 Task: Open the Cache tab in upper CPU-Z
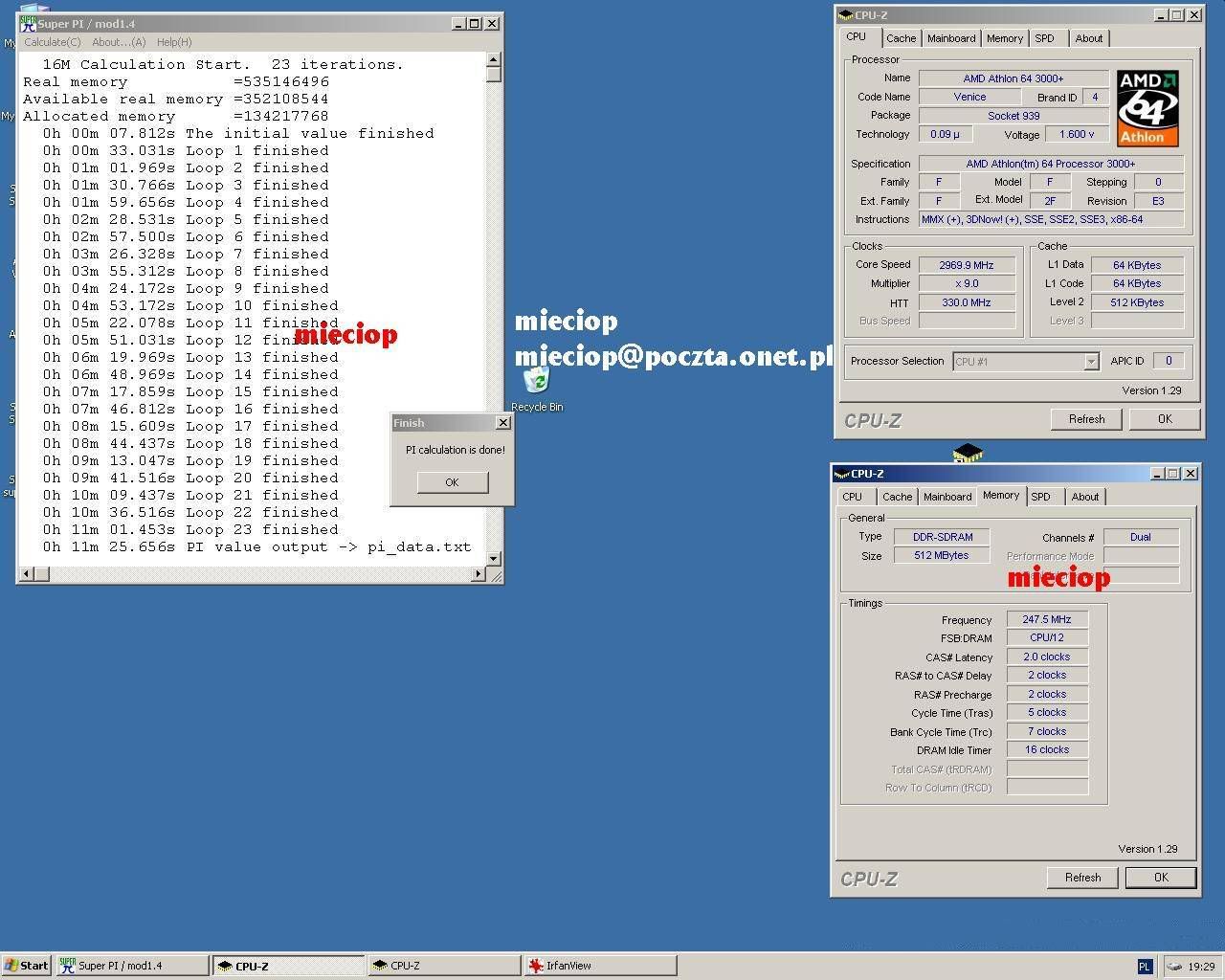pos(901,38)
